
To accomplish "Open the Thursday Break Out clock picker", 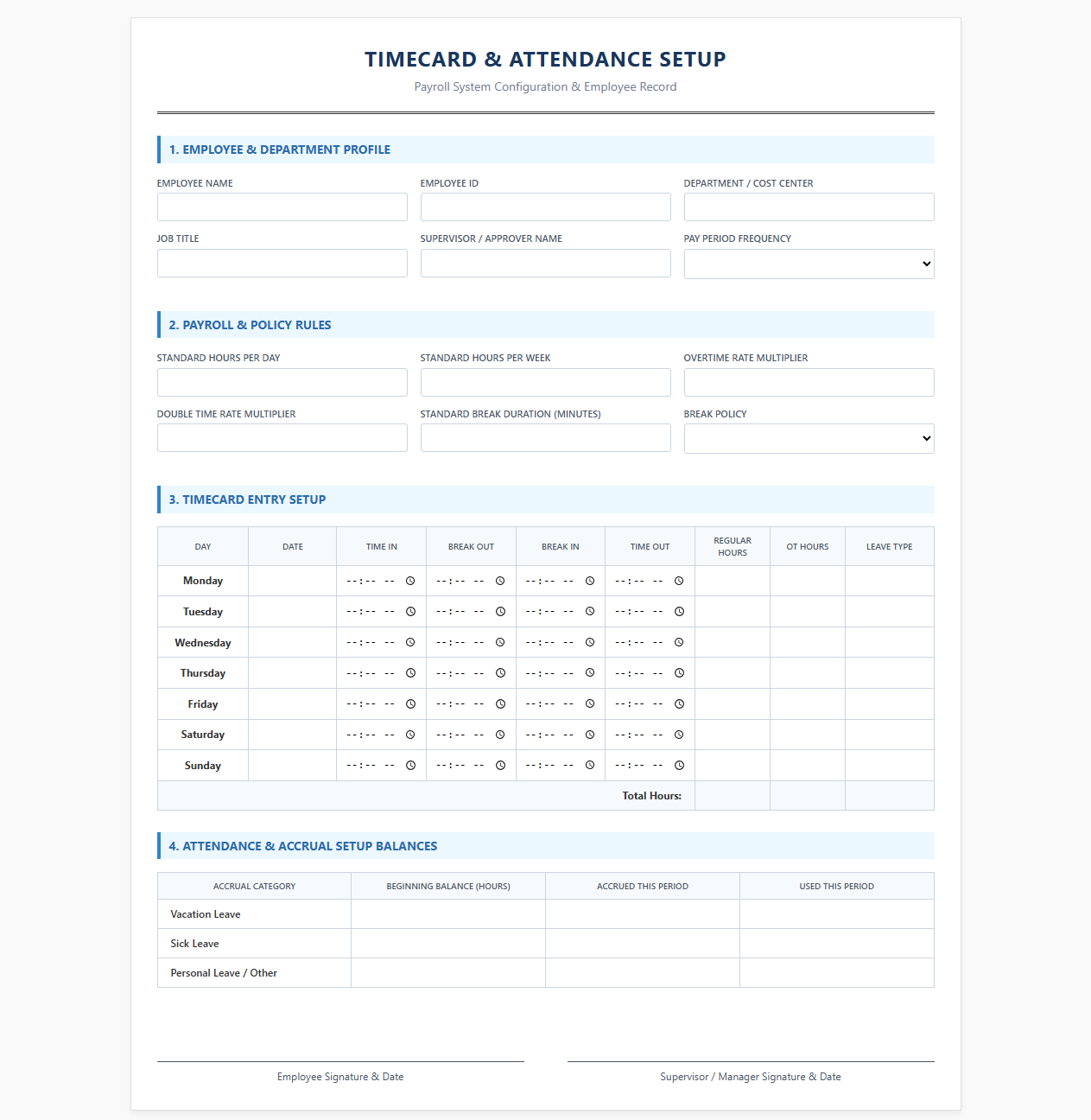I will click(500, 673).
